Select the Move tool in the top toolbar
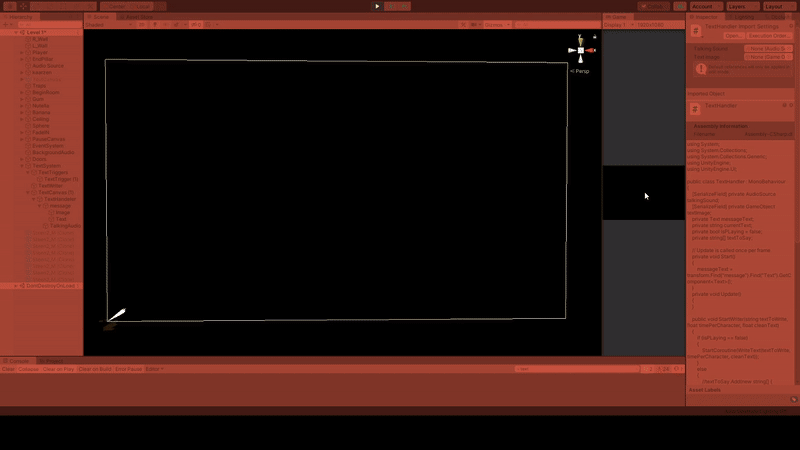Image resolution: width=800 pixels, height=450 pixels. pos(23,6)
